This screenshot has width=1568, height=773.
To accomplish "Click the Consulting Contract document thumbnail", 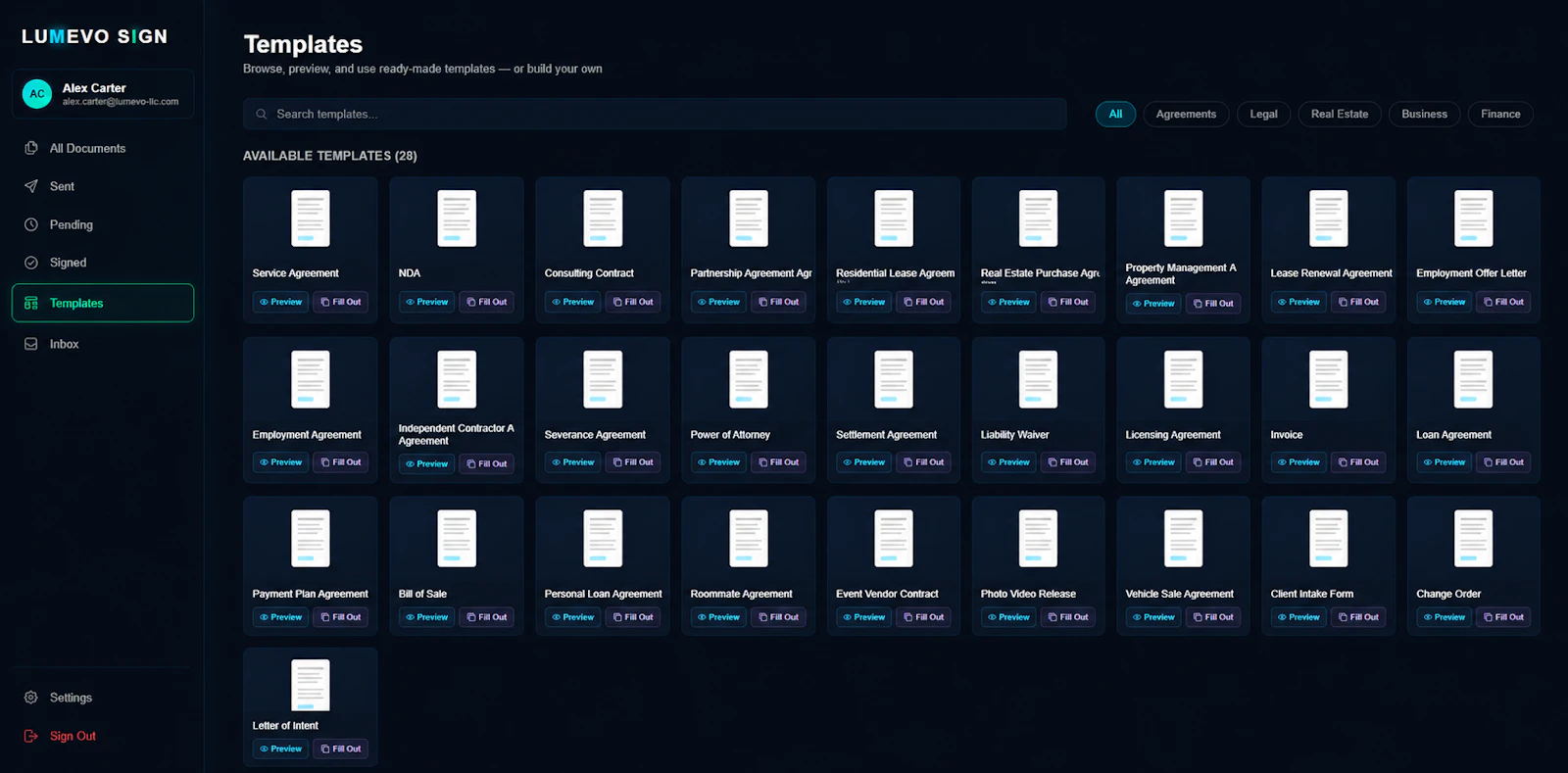I will point(603,218).
